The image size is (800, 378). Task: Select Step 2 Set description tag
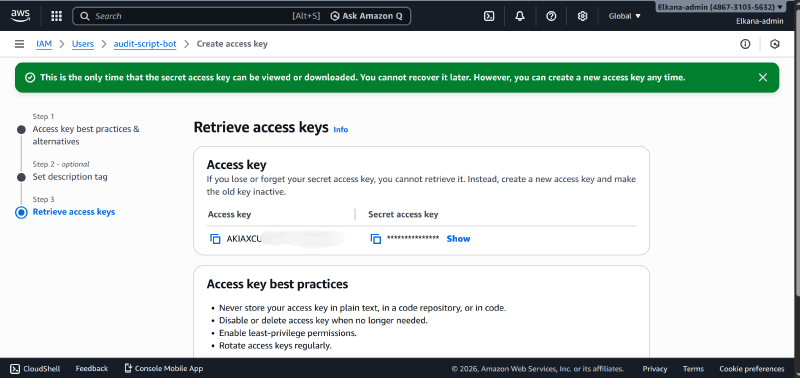coord(70,177)
